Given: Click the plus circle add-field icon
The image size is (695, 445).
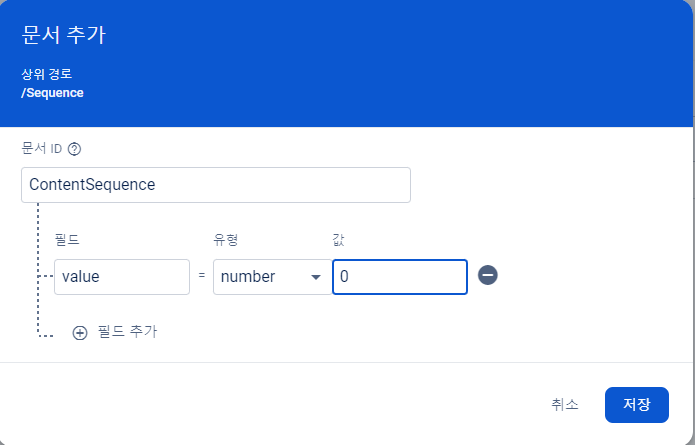Looking at the screenshot, I should 80,333.
